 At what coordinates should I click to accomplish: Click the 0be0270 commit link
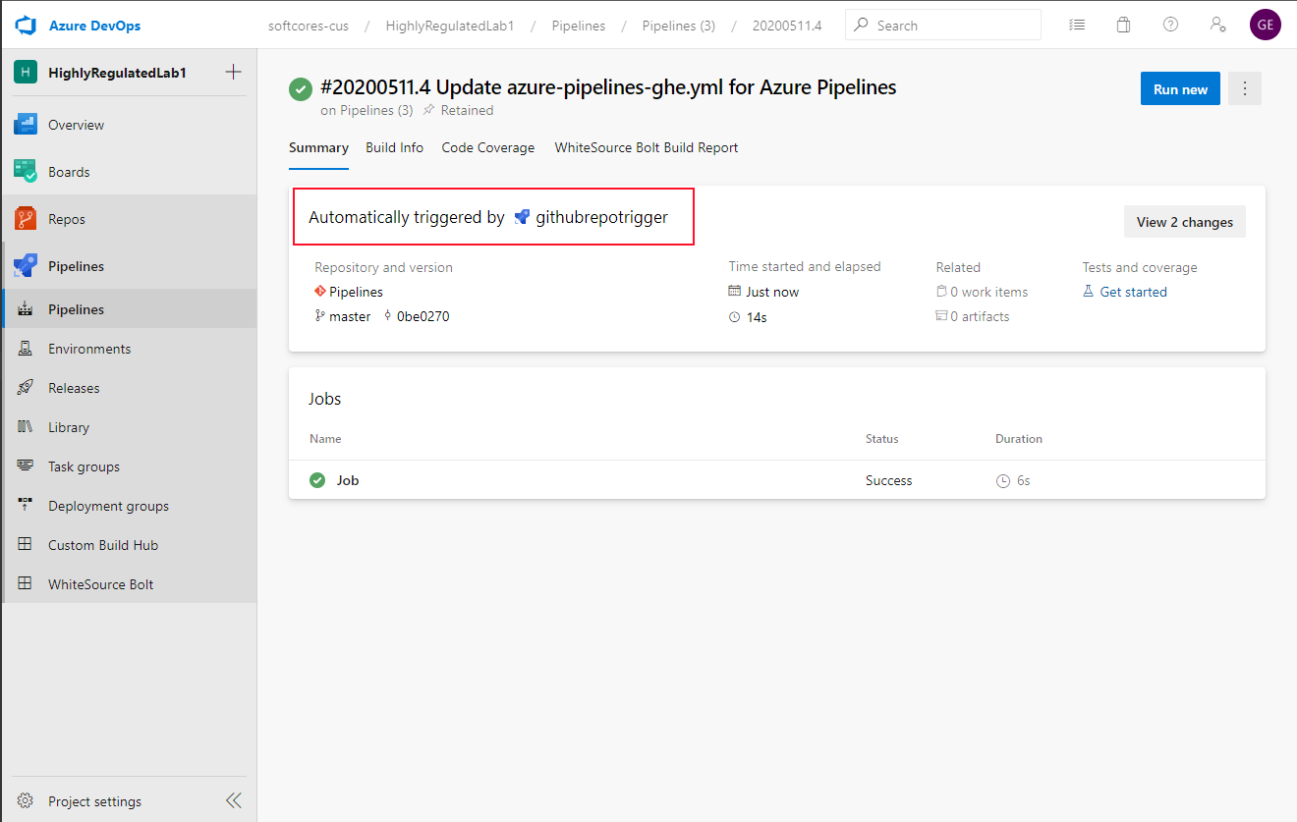[x=423, y=316]
